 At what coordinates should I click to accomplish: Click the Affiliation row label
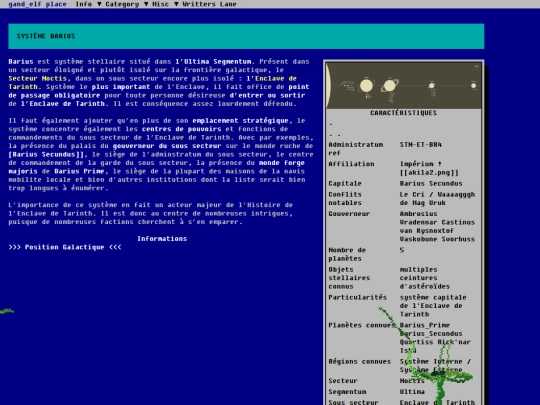(351, 164)
